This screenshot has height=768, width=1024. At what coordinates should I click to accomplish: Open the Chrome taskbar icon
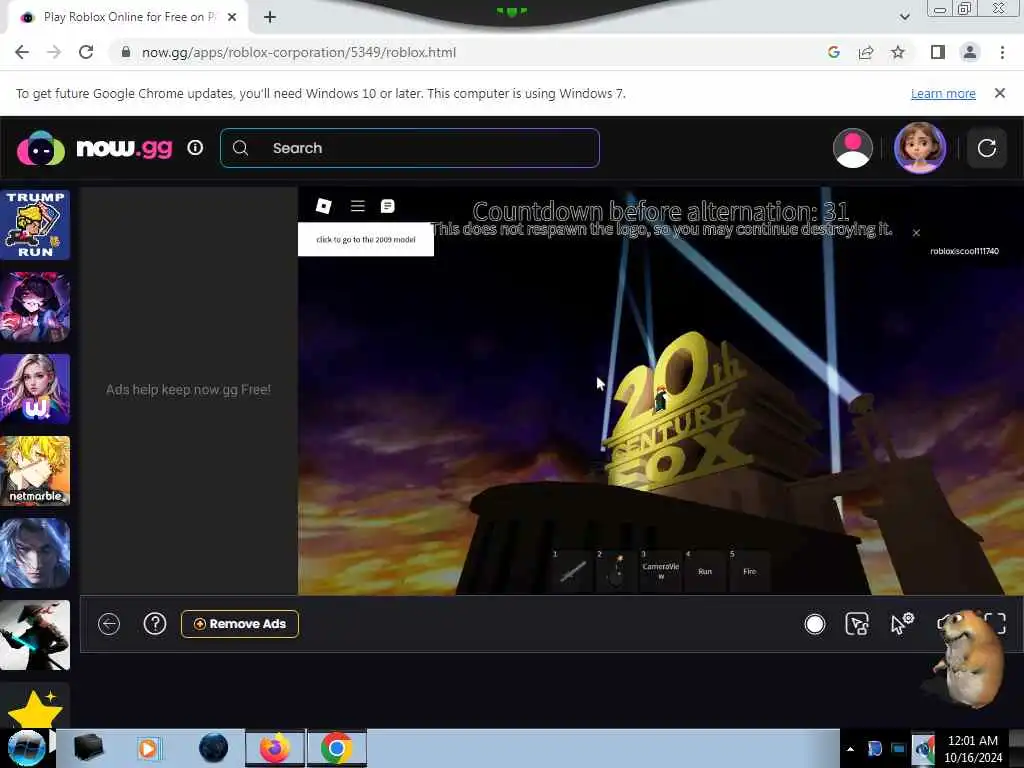(337, 748)
